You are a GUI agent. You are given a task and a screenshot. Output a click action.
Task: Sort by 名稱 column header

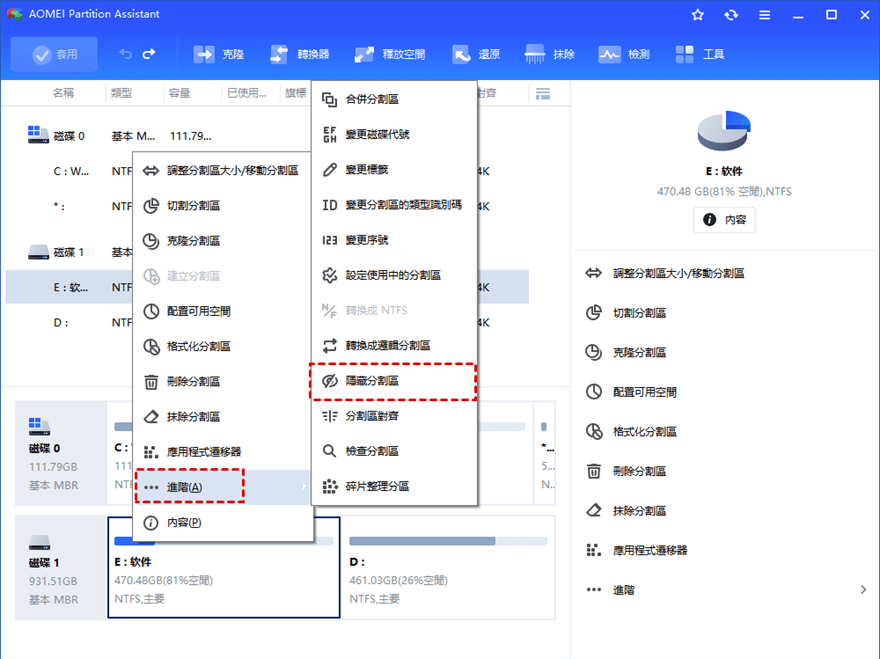click(x=63, y=93)
